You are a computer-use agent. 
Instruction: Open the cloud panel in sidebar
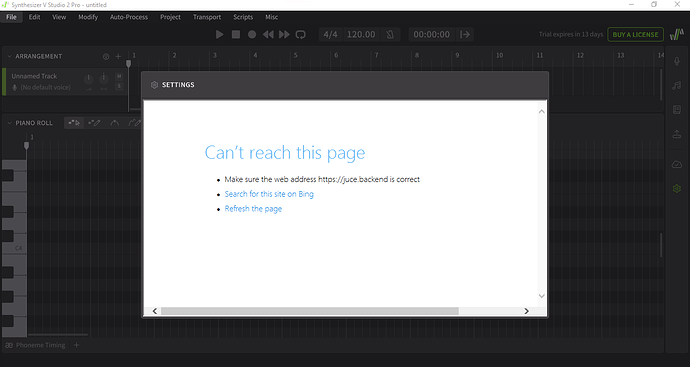point(677,165)
